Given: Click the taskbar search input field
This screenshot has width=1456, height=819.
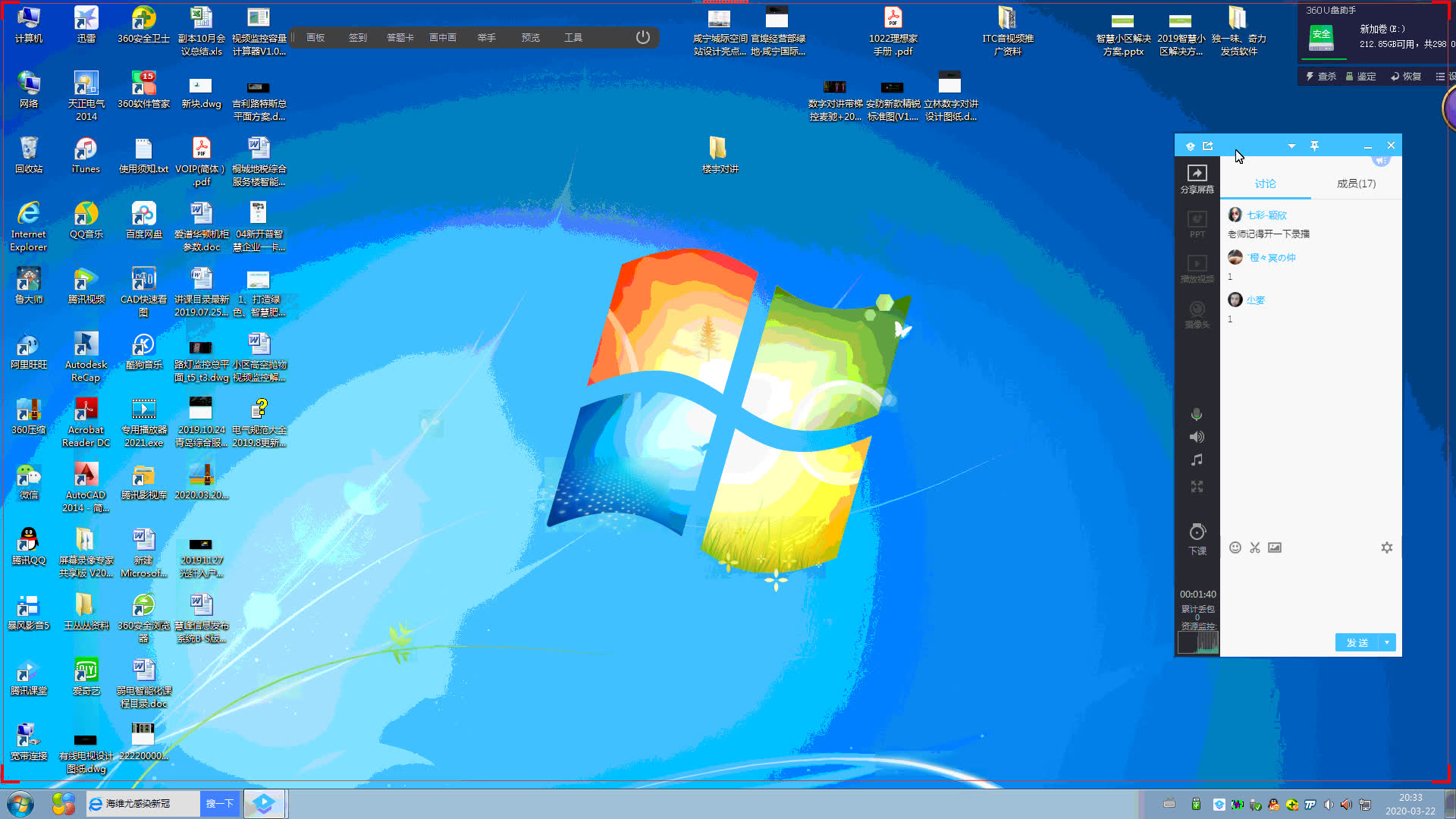Looking at the screenshot, I should tap(143, 804).
